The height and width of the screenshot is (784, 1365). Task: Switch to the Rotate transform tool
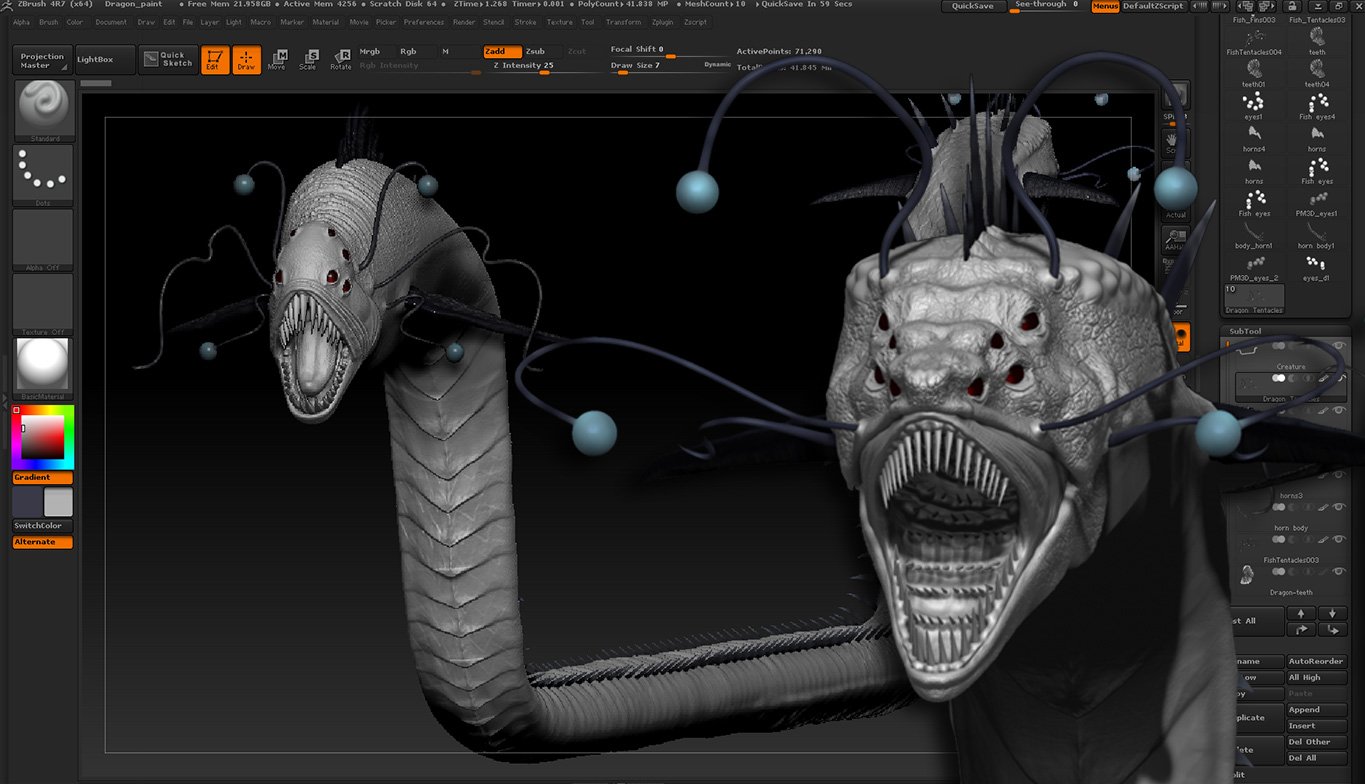341,60
